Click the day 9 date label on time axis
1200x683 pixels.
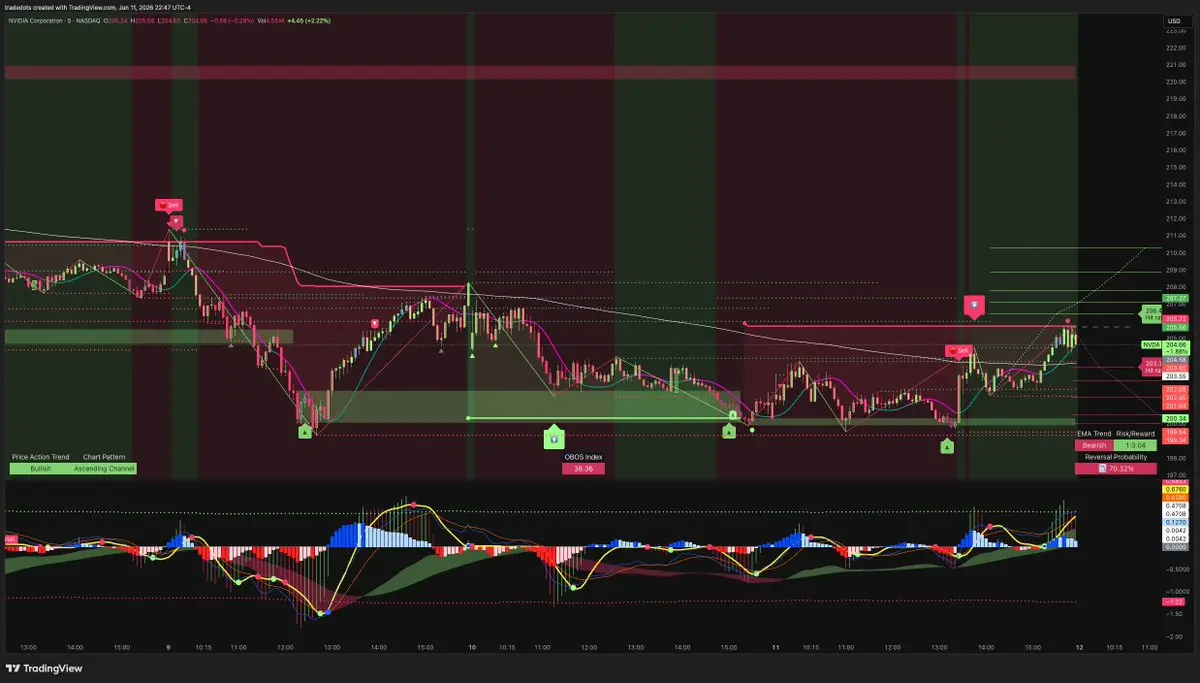pos(168,647)
